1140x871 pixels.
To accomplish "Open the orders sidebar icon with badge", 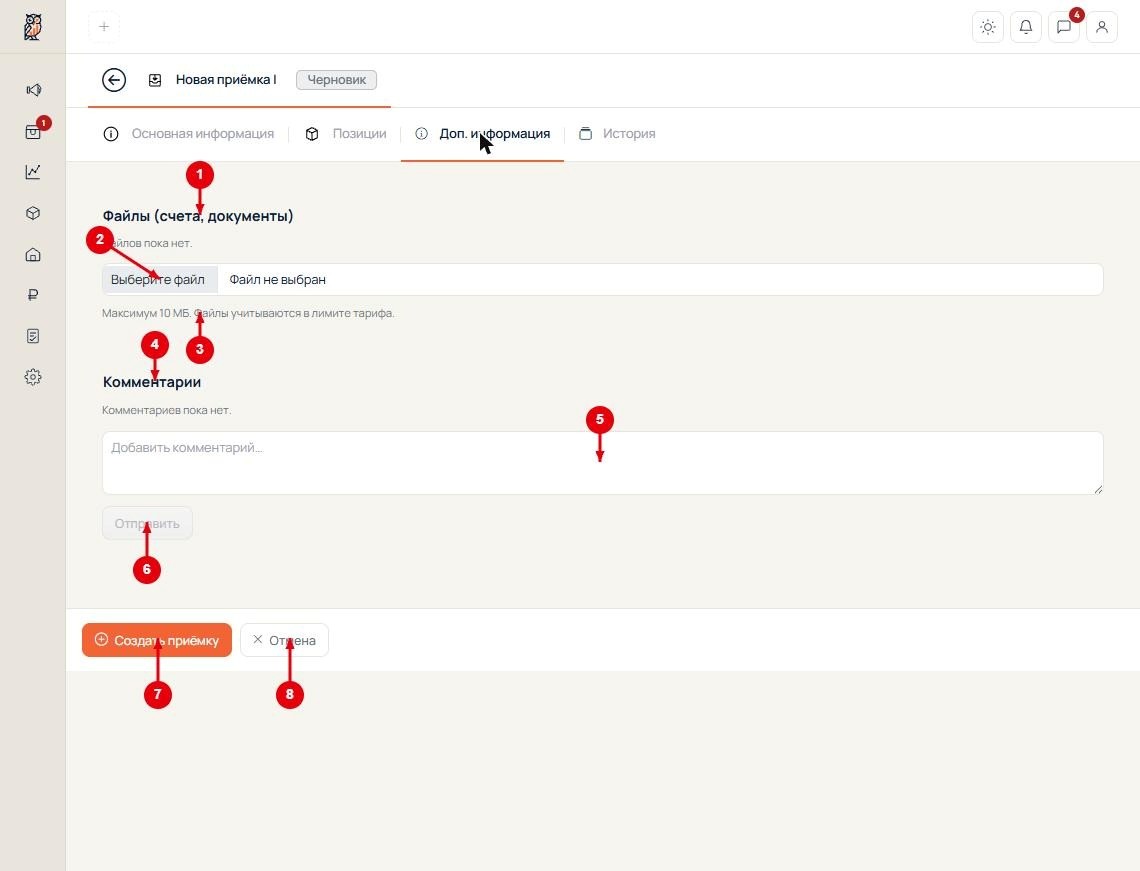I will tap(33, 132).
